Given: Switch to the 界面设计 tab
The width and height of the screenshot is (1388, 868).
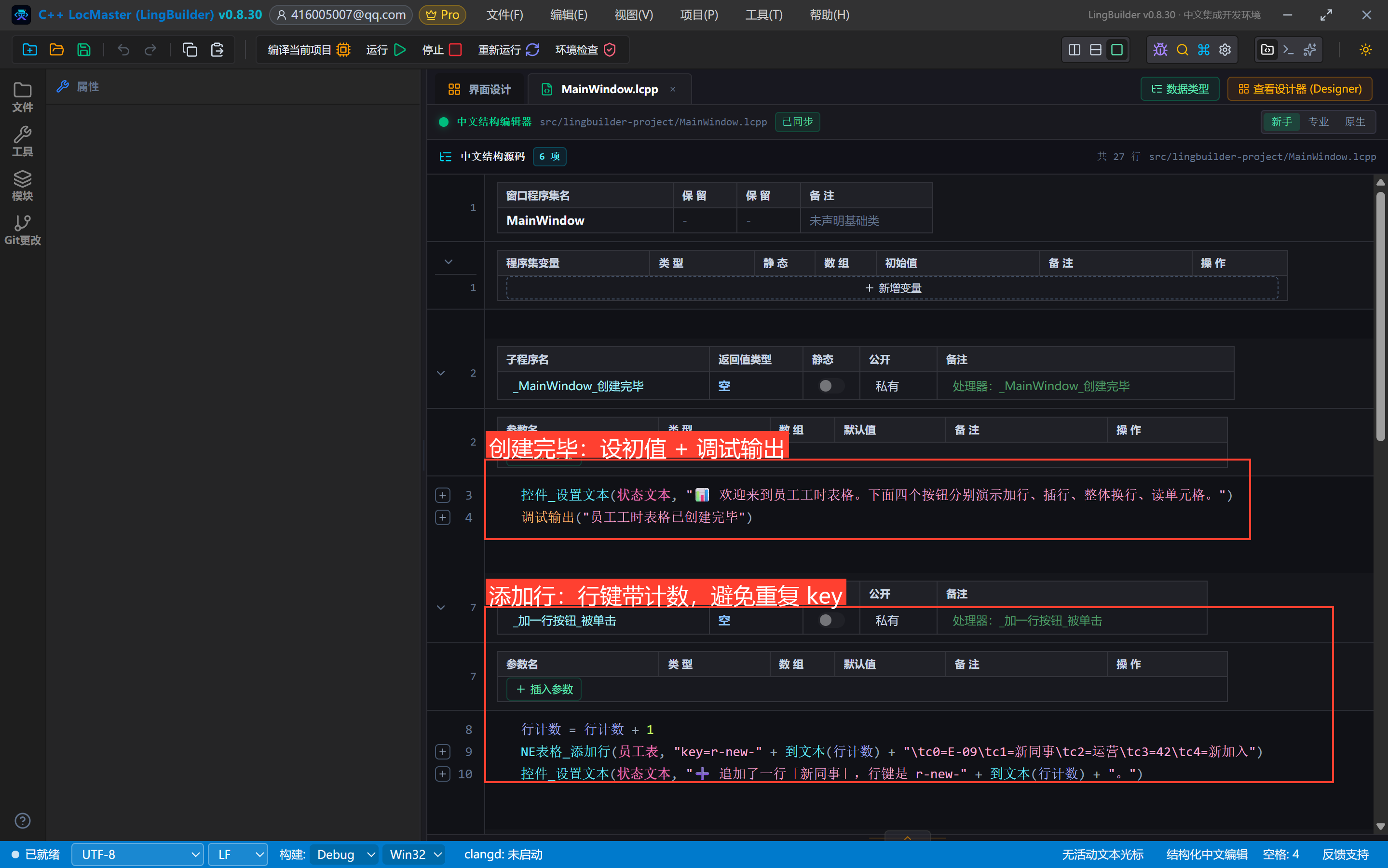Looking at the screenshot, I should (x=479, y=89).
